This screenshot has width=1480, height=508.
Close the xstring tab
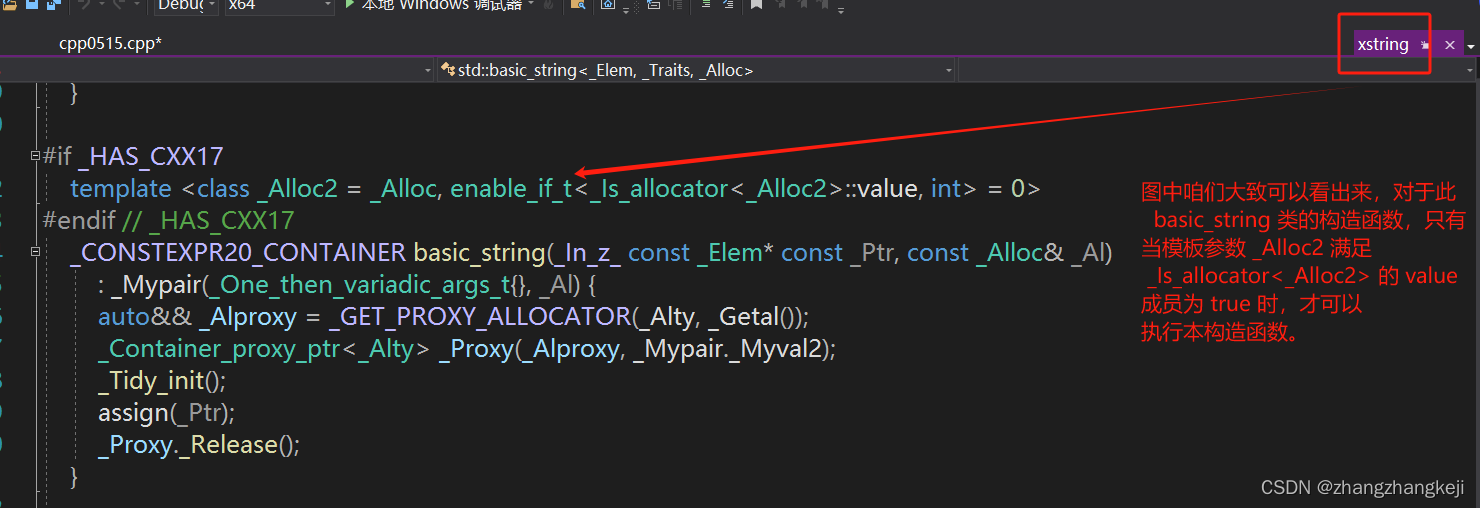point(1449,45)
